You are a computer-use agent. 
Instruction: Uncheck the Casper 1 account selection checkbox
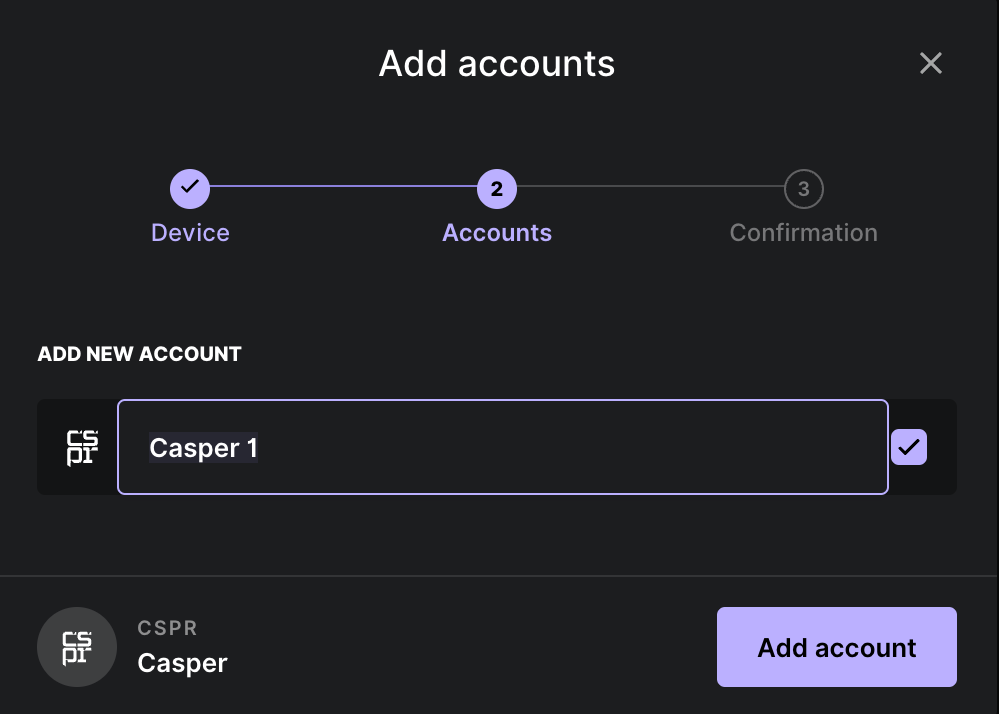[x=908, y=447]
